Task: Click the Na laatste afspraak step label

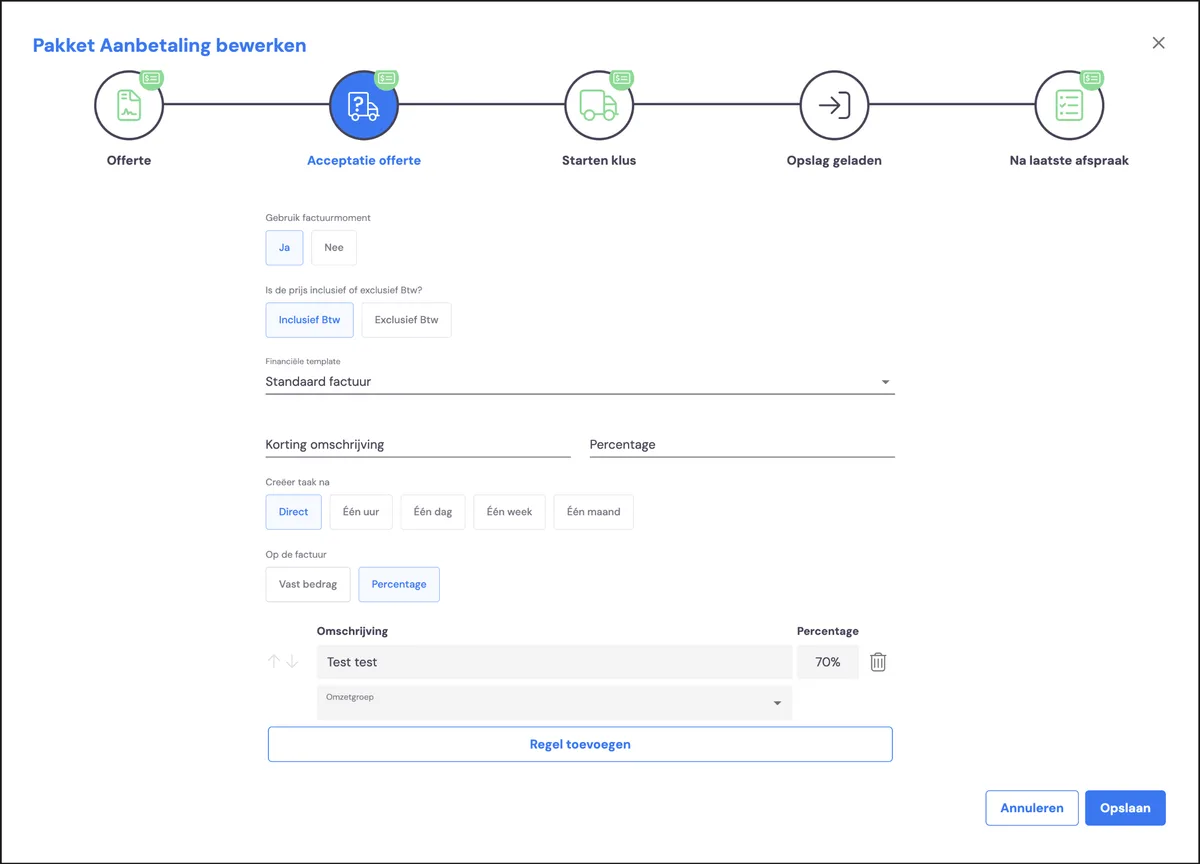Action: click(1069, 160)
